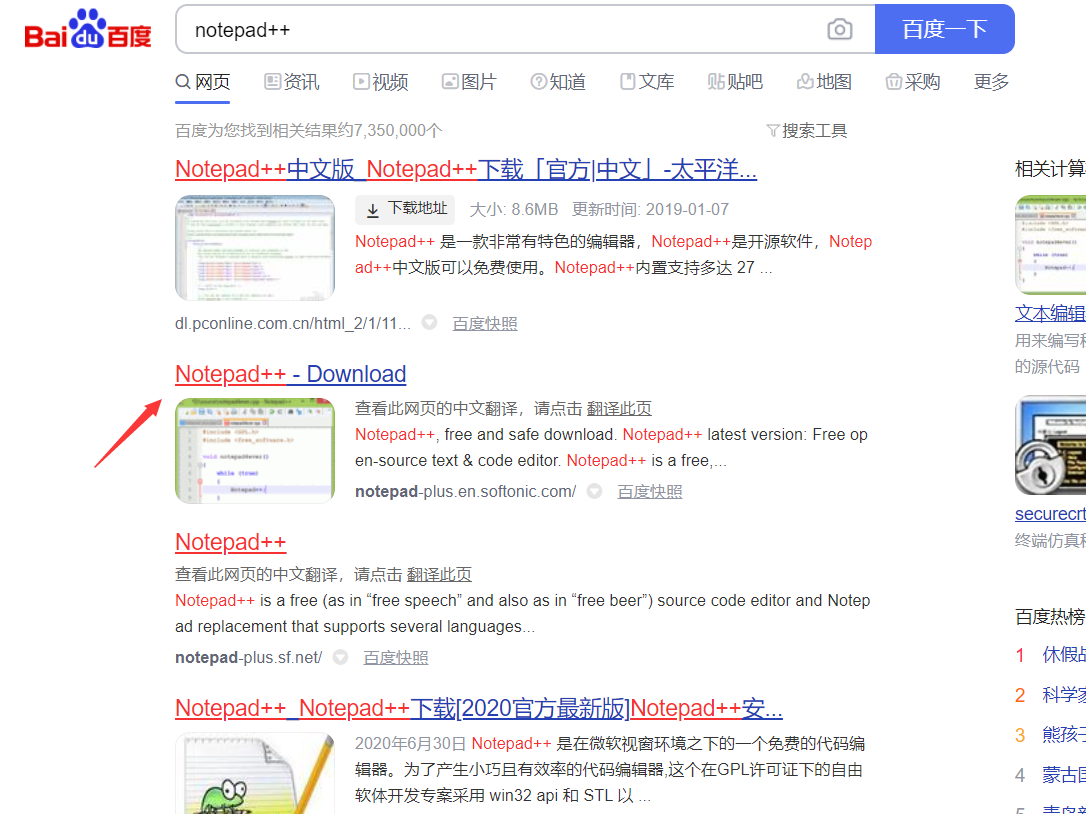This screenshot has height=814, width=1086.
Task: Open 百度快照 for the sf.net result
Action: coord(395,657)
